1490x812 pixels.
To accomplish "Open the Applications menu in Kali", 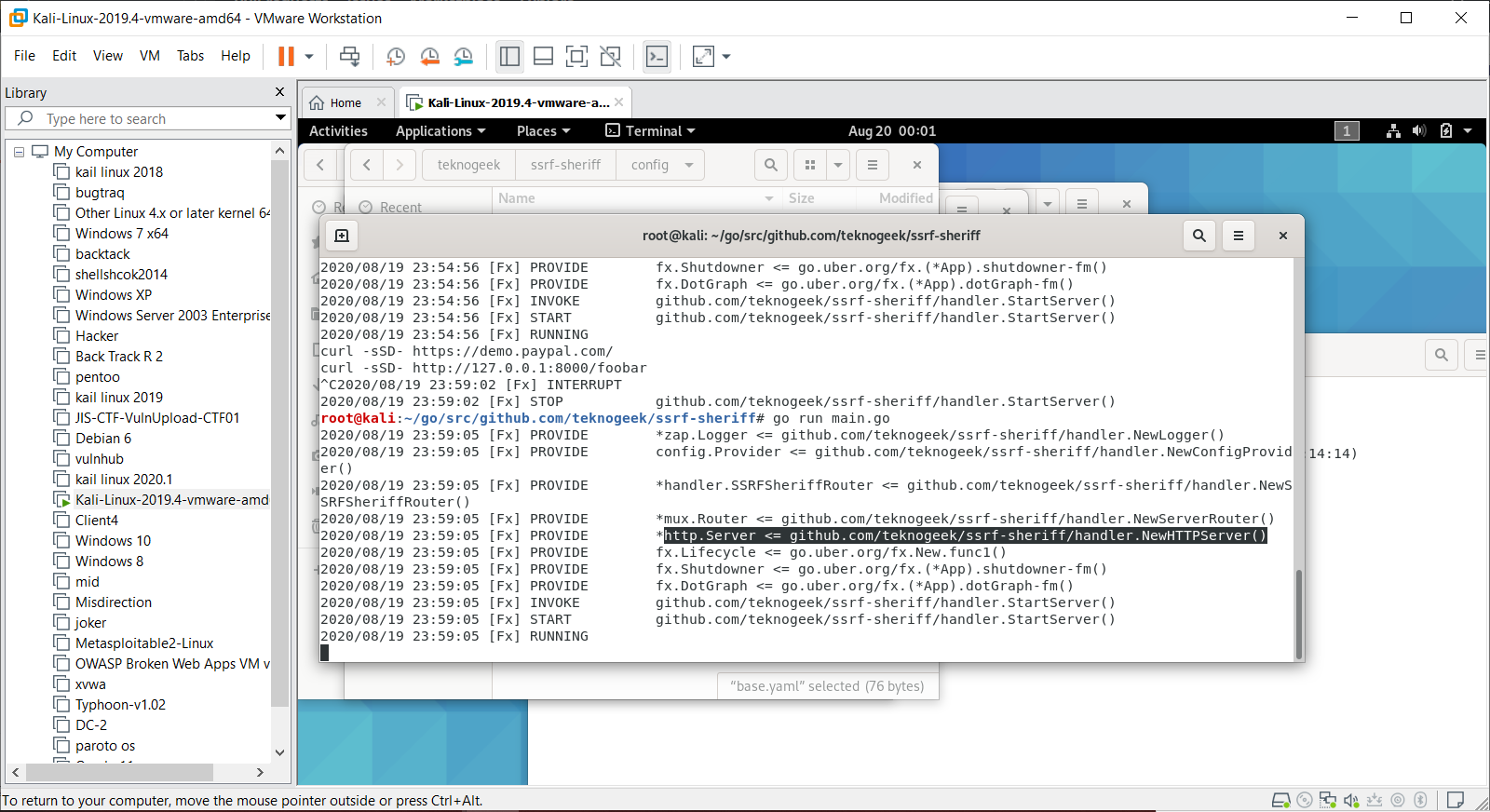I will [x=440, y=131].
